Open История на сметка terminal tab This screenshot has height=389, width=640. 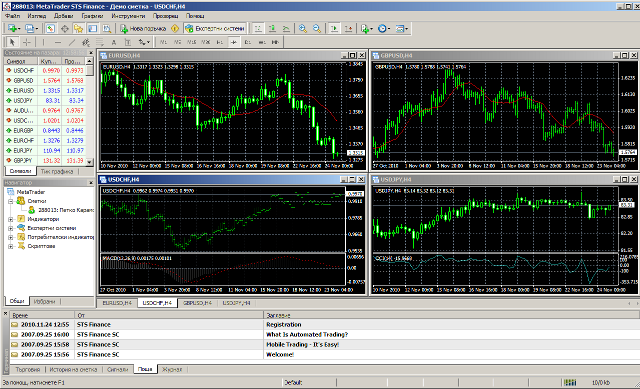(73, 369)
